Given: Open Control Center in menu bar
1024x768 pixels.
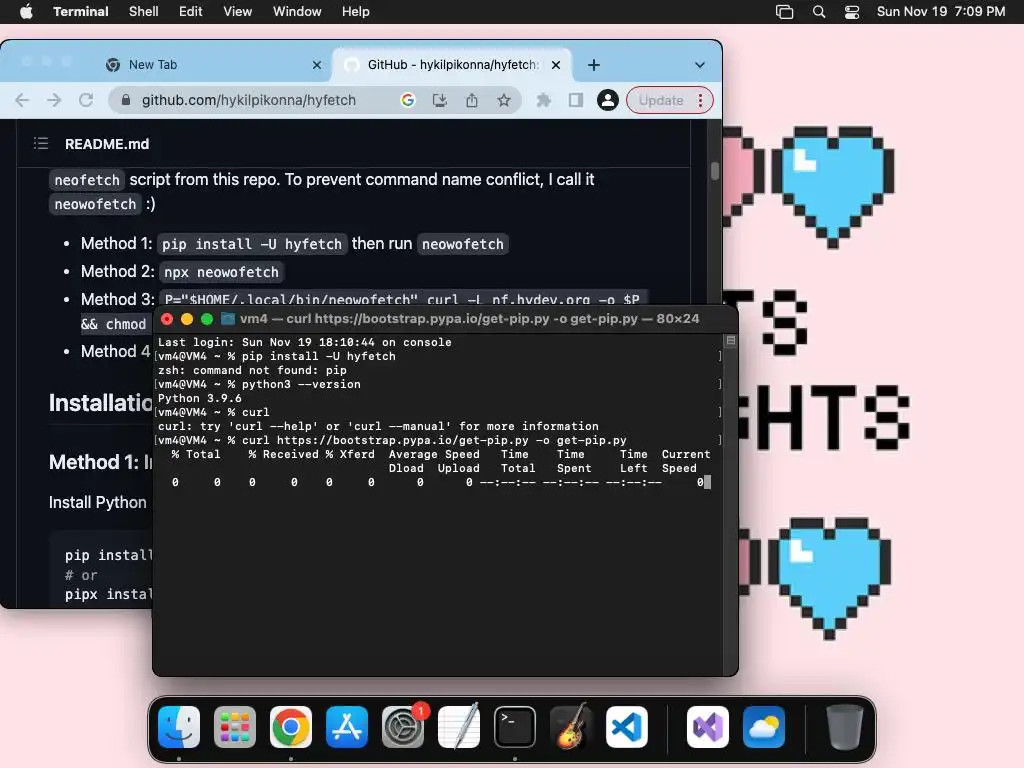Looking at the screenshot, I should pyautogui.click(x=852, y=12).
